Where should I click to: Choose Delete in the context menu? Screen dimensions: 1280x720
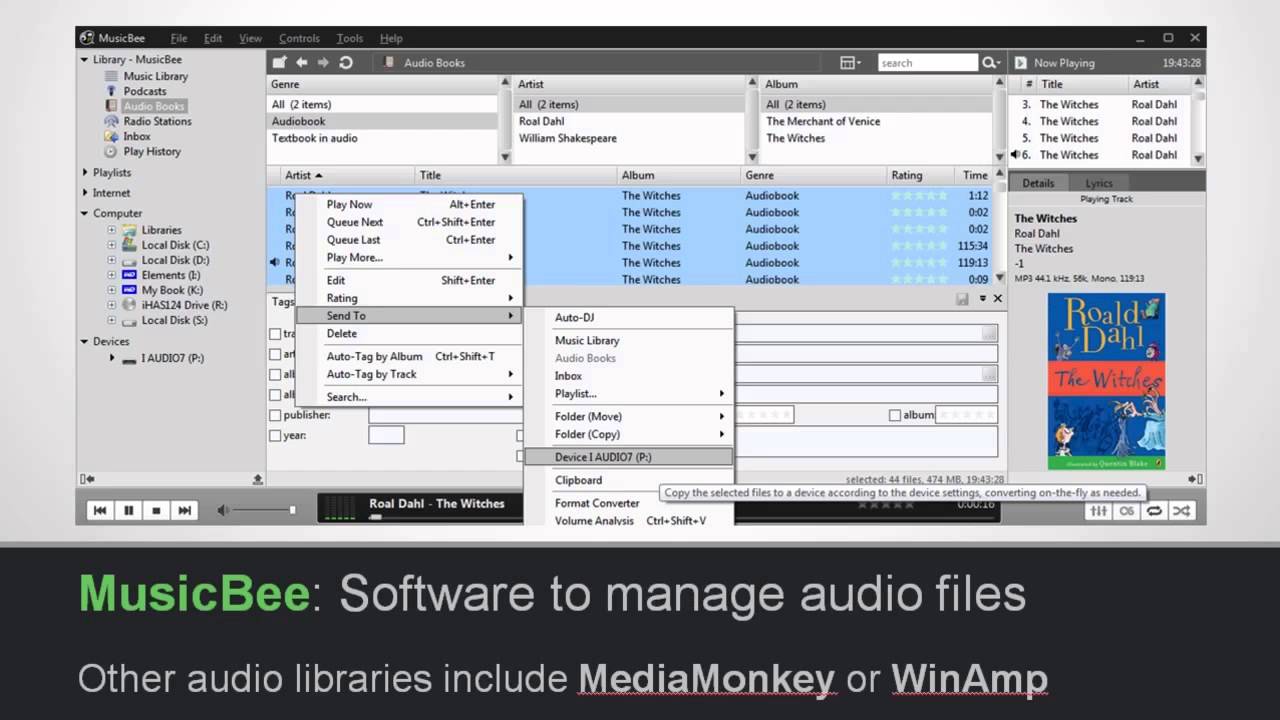tap(411, 334)
